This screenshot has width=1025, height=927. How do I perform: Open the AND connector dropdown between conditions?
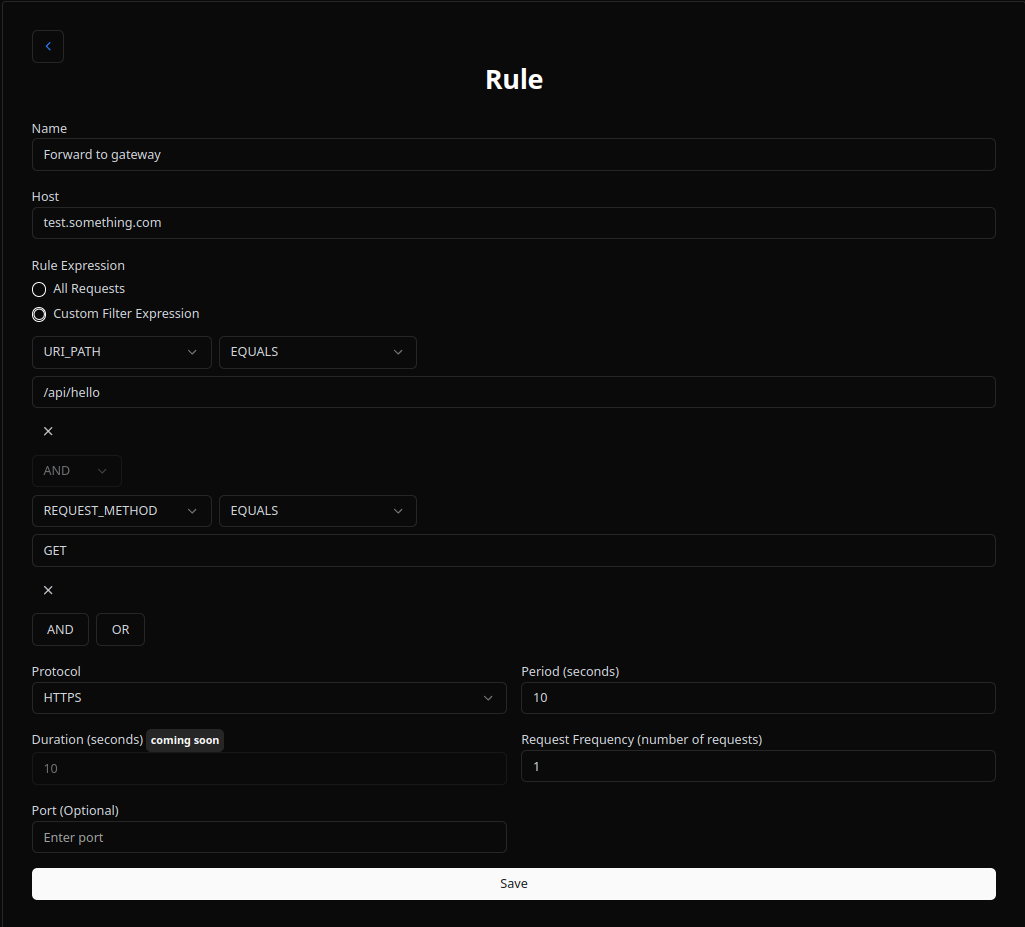[x=76, y=471]
